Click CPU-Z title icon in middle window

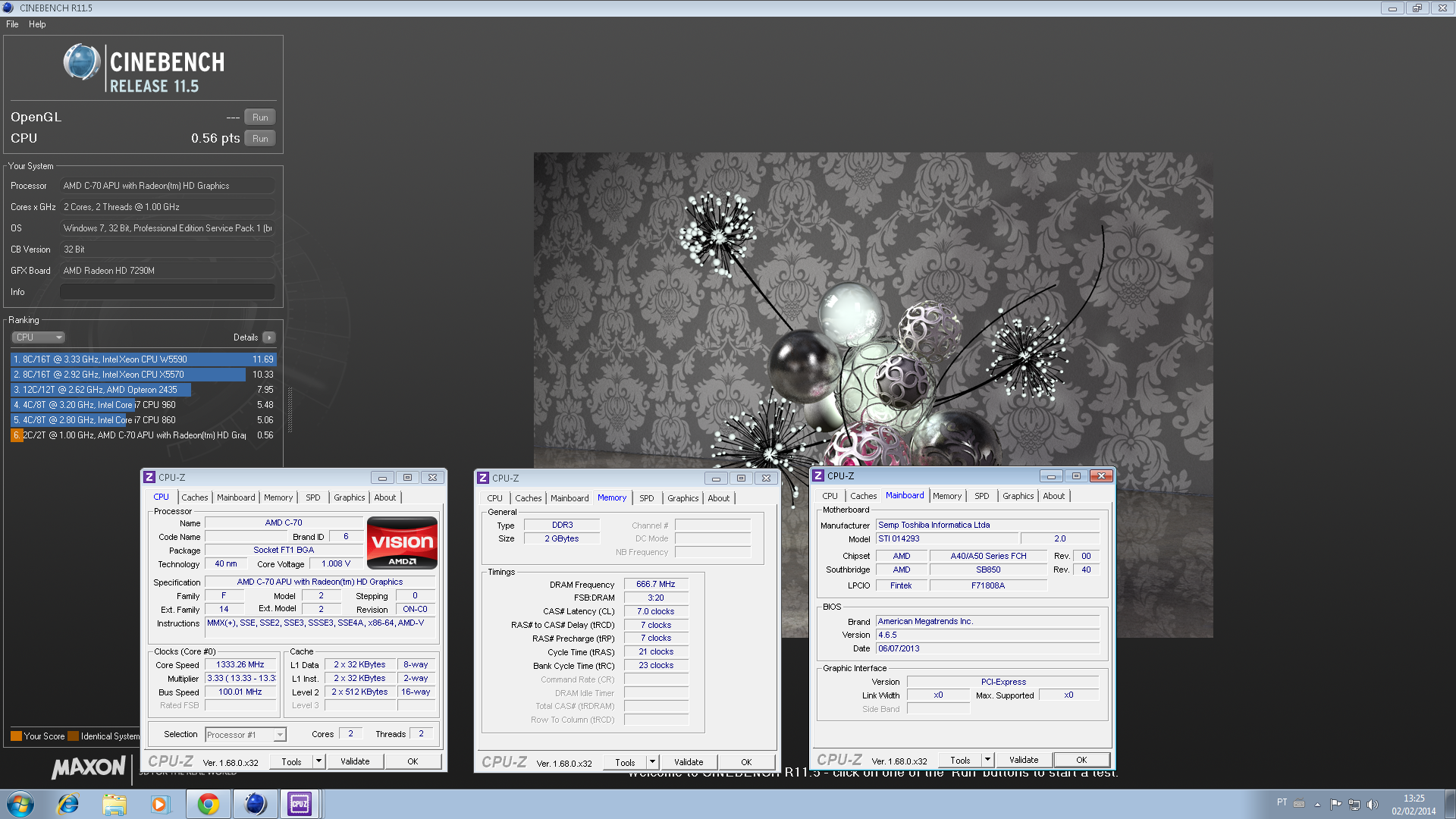pos(483,479)
